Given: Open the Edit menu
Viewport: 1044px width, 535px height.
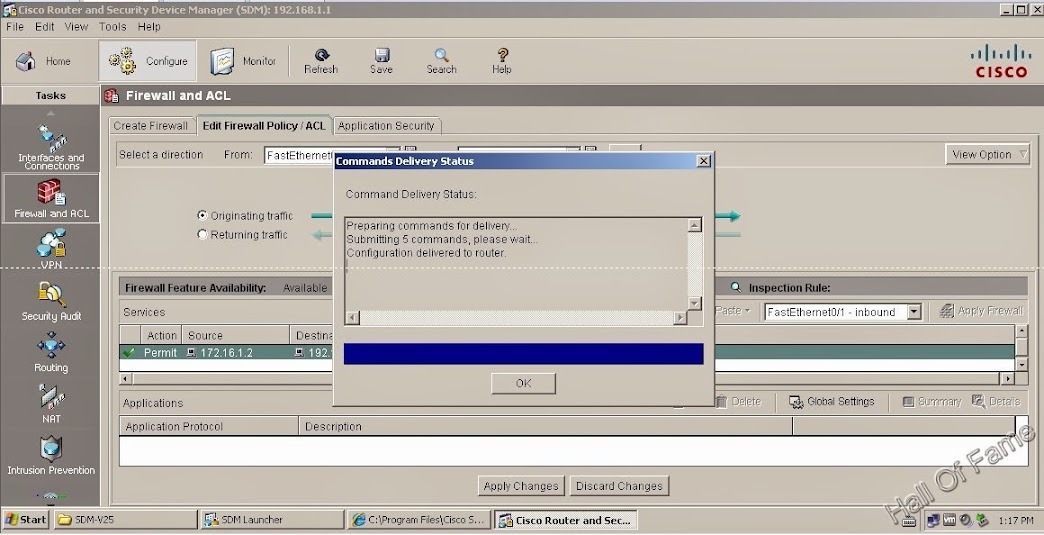Looking at the screenshot, I should (45, 27).
